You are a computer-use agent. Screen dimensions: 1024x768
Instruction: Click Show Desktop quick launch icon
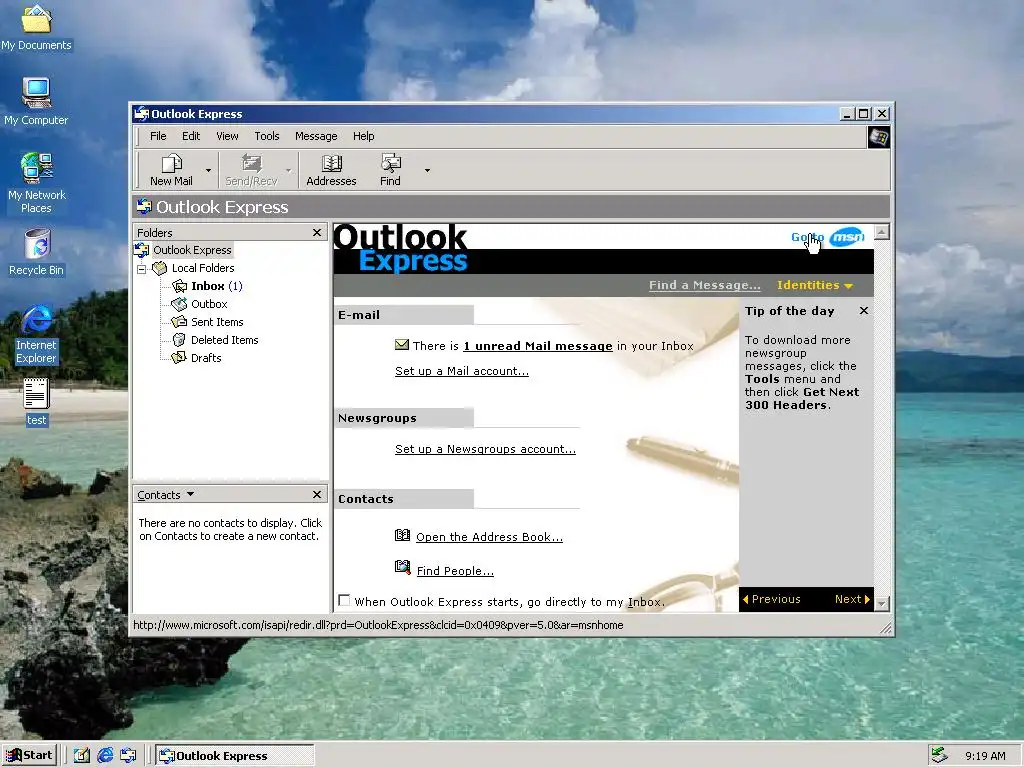click(81, 756)
